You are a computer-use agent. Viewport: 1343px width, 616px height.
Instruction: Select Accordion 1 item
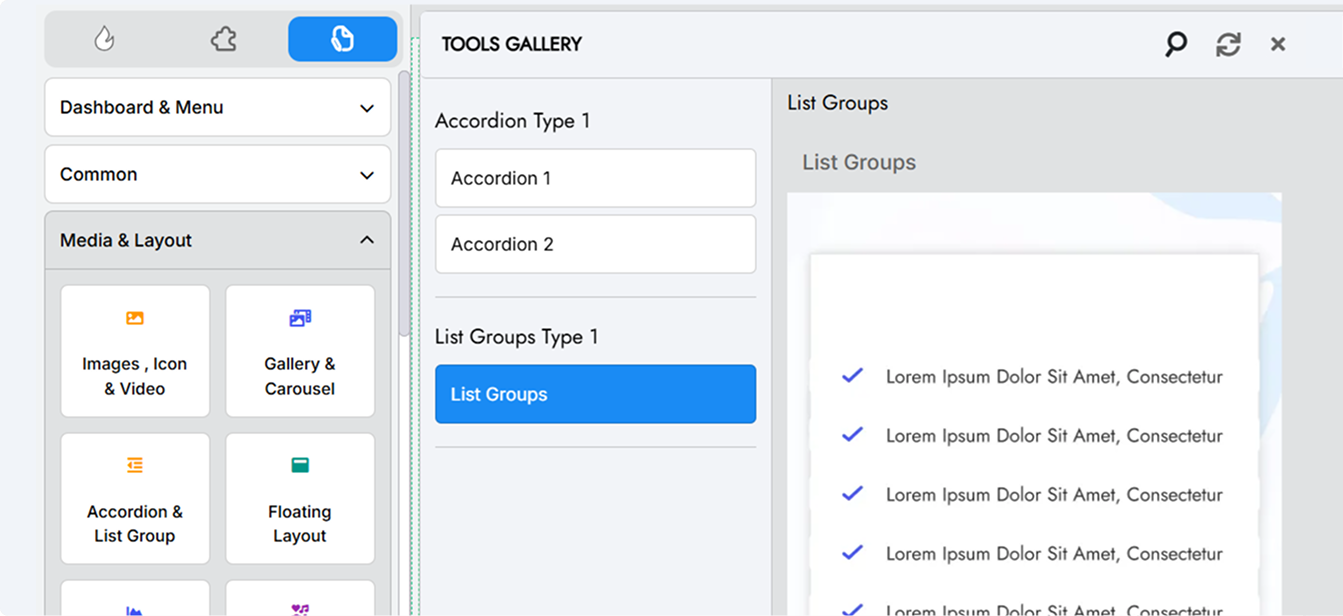coord(596,178)
